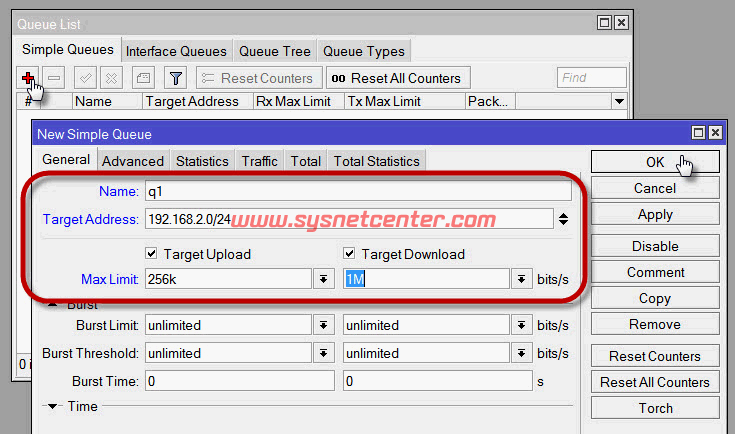Screen dimensions: 735x434
Task: Expand the Time section
Action: click(53, 406)
